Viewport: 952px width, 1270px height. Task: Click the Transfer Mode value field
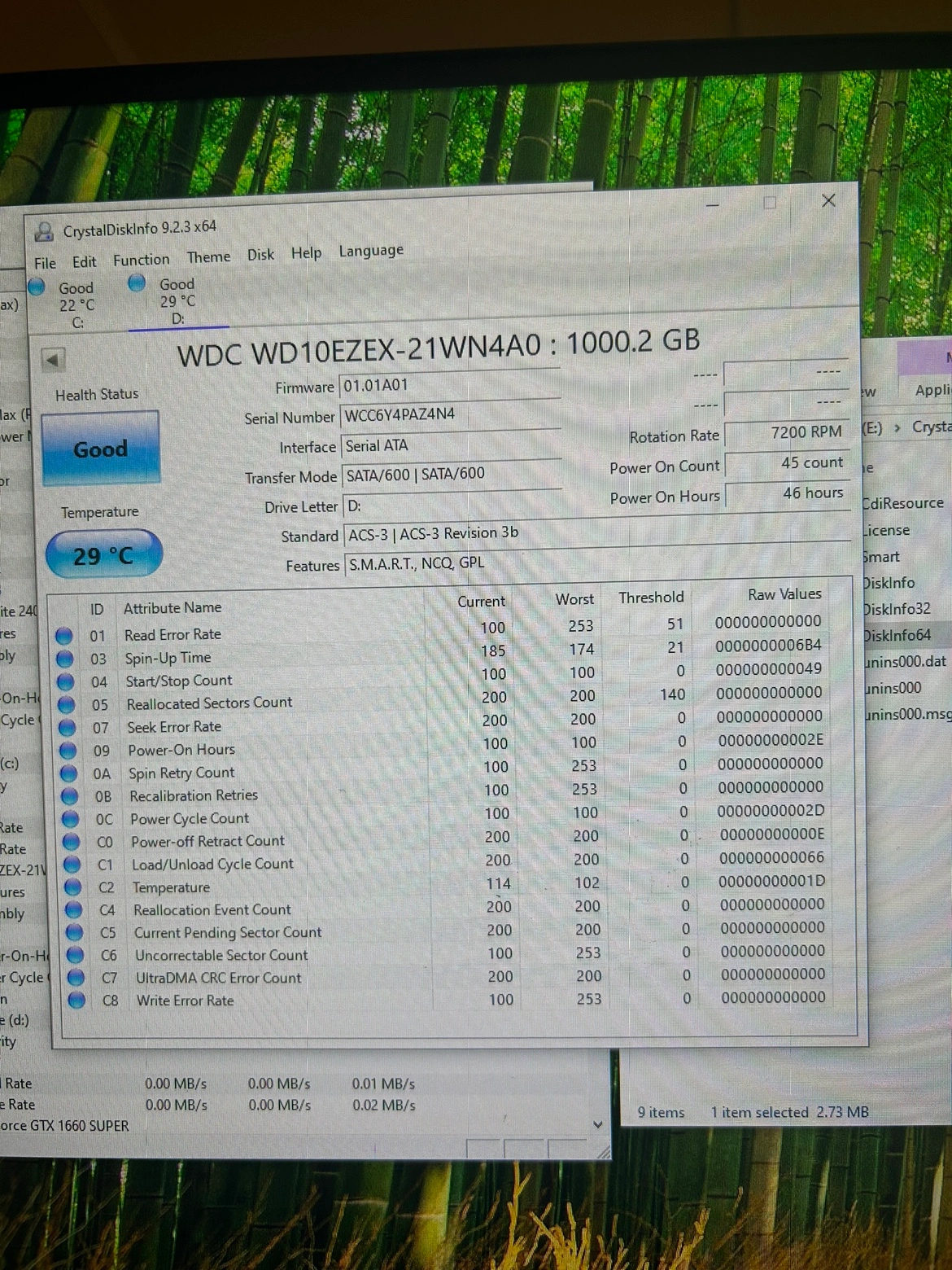tap(452, 474)
